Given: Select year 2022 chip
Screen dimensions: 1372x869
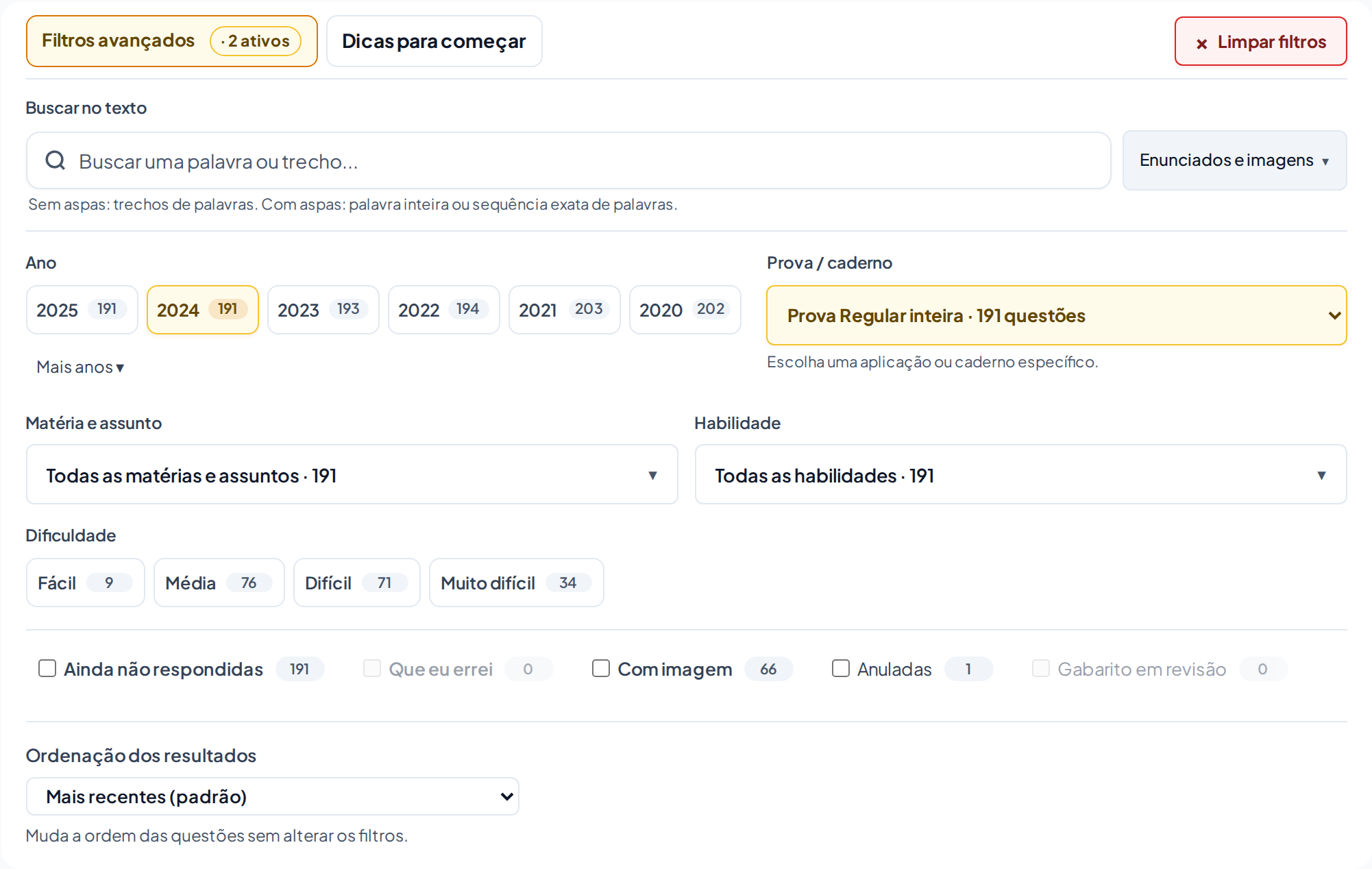Looking at the screenshot, I should click(x=444, y=310).
